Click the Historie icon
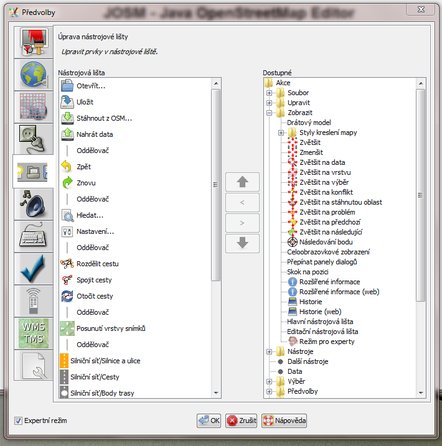The width and height of the screenshot is (442, 446). pos(292,302)
